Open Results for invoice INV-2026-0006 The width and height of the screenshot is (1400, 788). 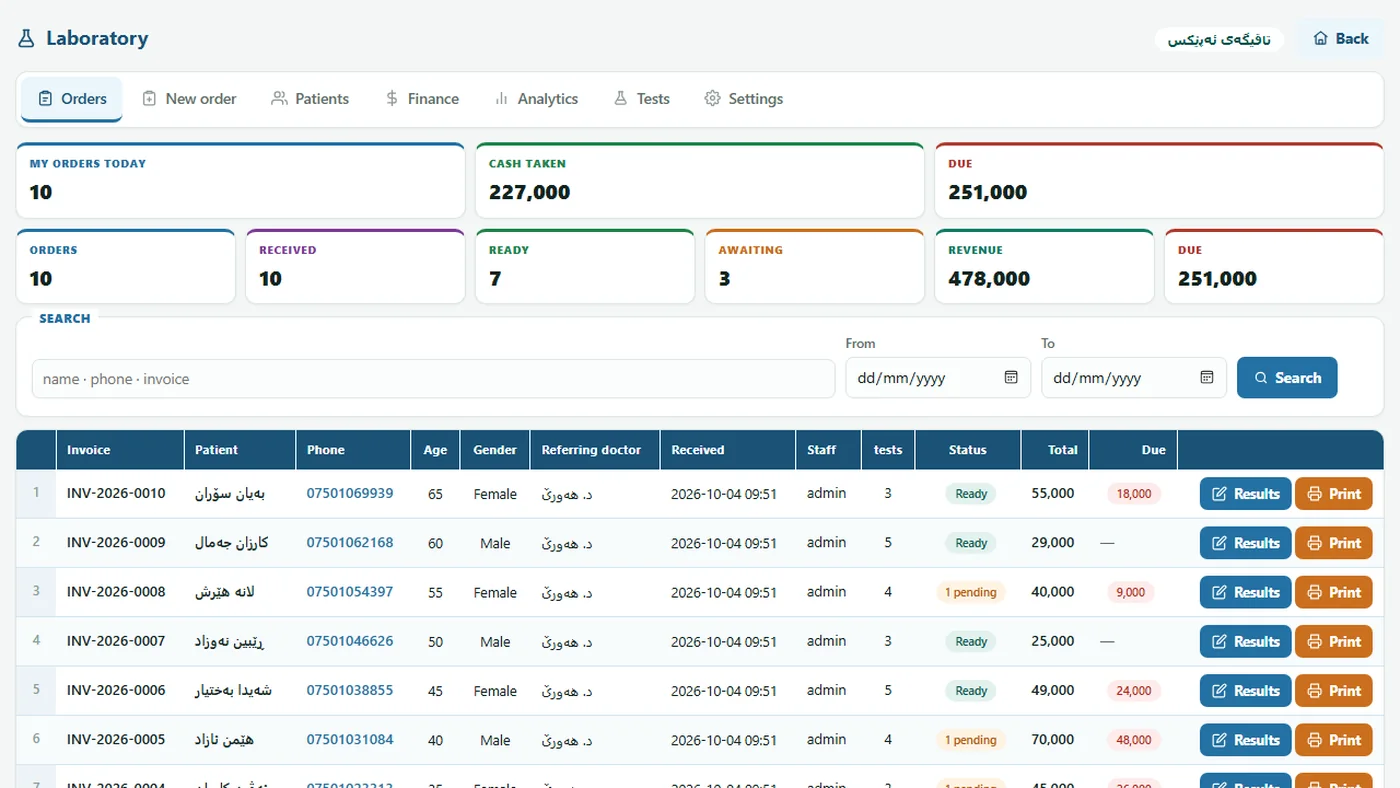[x=1246, y=691]
